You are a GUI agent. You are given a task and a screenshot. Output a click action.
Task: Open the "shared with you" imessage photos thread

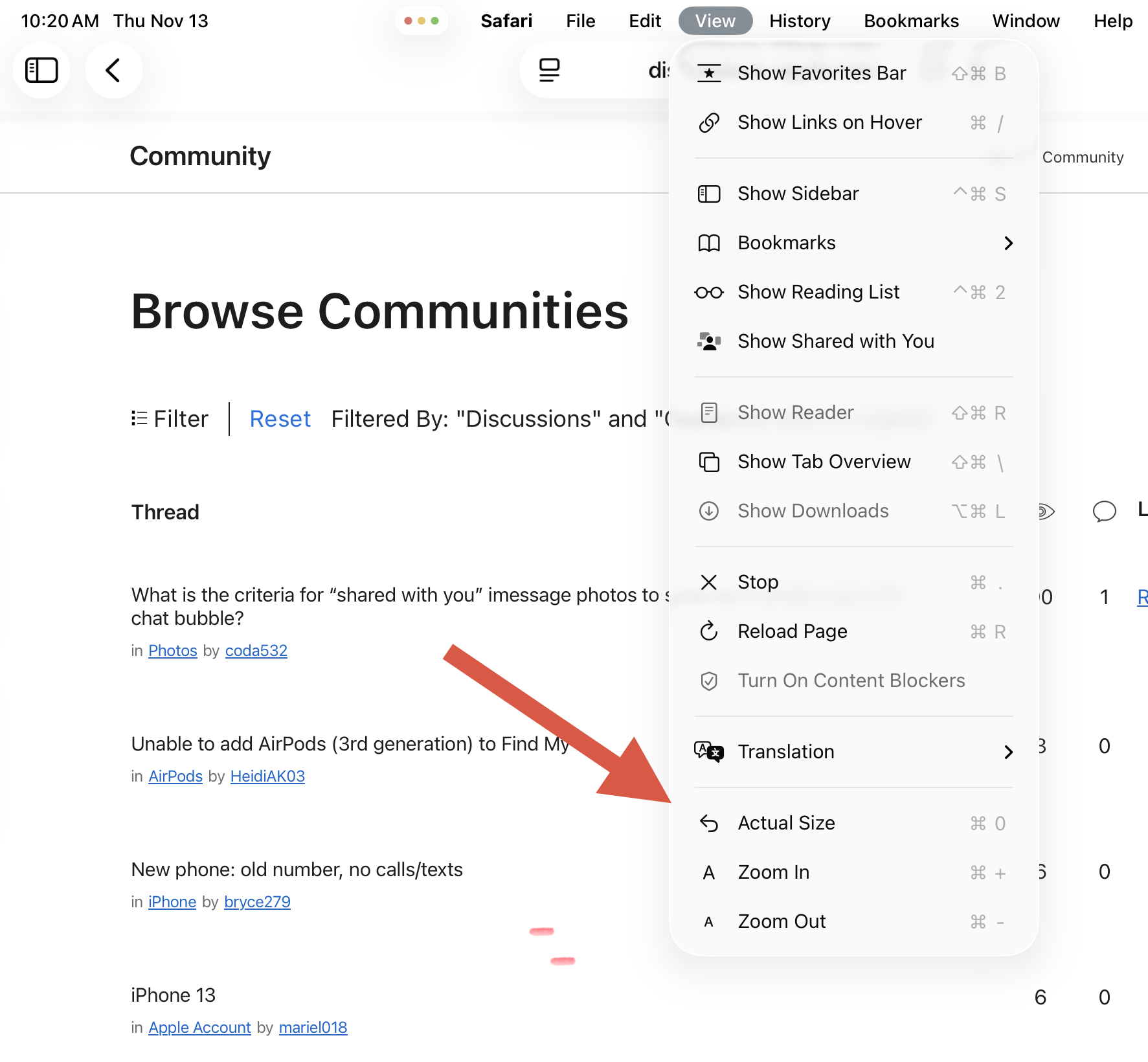pos(400,607)
